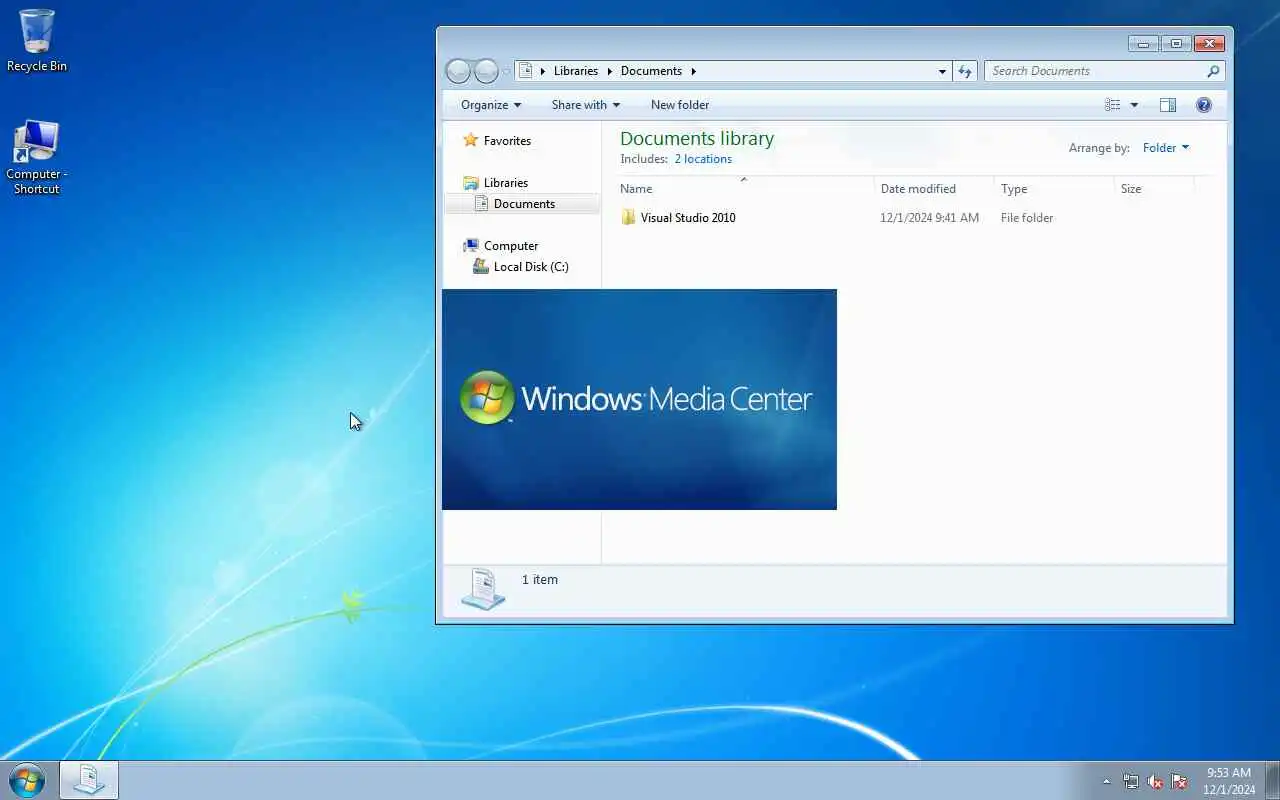Image resolution: width=1280 pixels, height=800 pixels.
Task: Create a New folder
Action: click(680, 105)
